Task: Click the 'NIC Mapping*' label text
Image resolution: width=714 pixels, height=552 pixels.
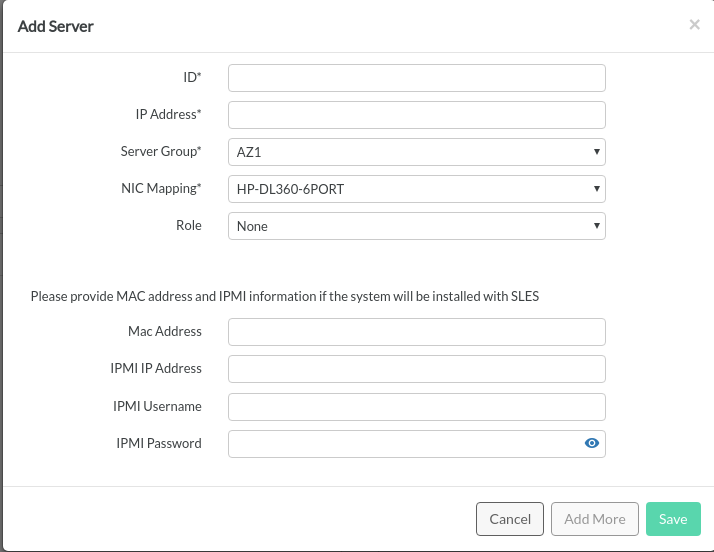Action: pos(160,189)
